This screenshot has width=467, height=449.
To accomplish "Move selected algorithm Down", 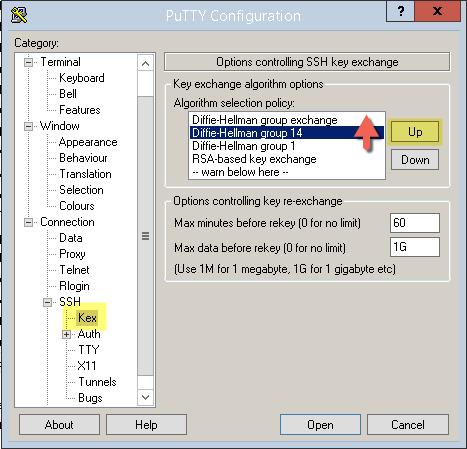I will point(415,160).
